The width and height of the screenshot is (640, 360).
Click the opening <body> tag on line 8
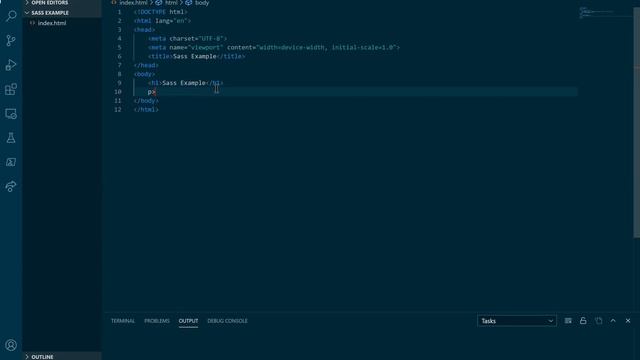(144, 74)
